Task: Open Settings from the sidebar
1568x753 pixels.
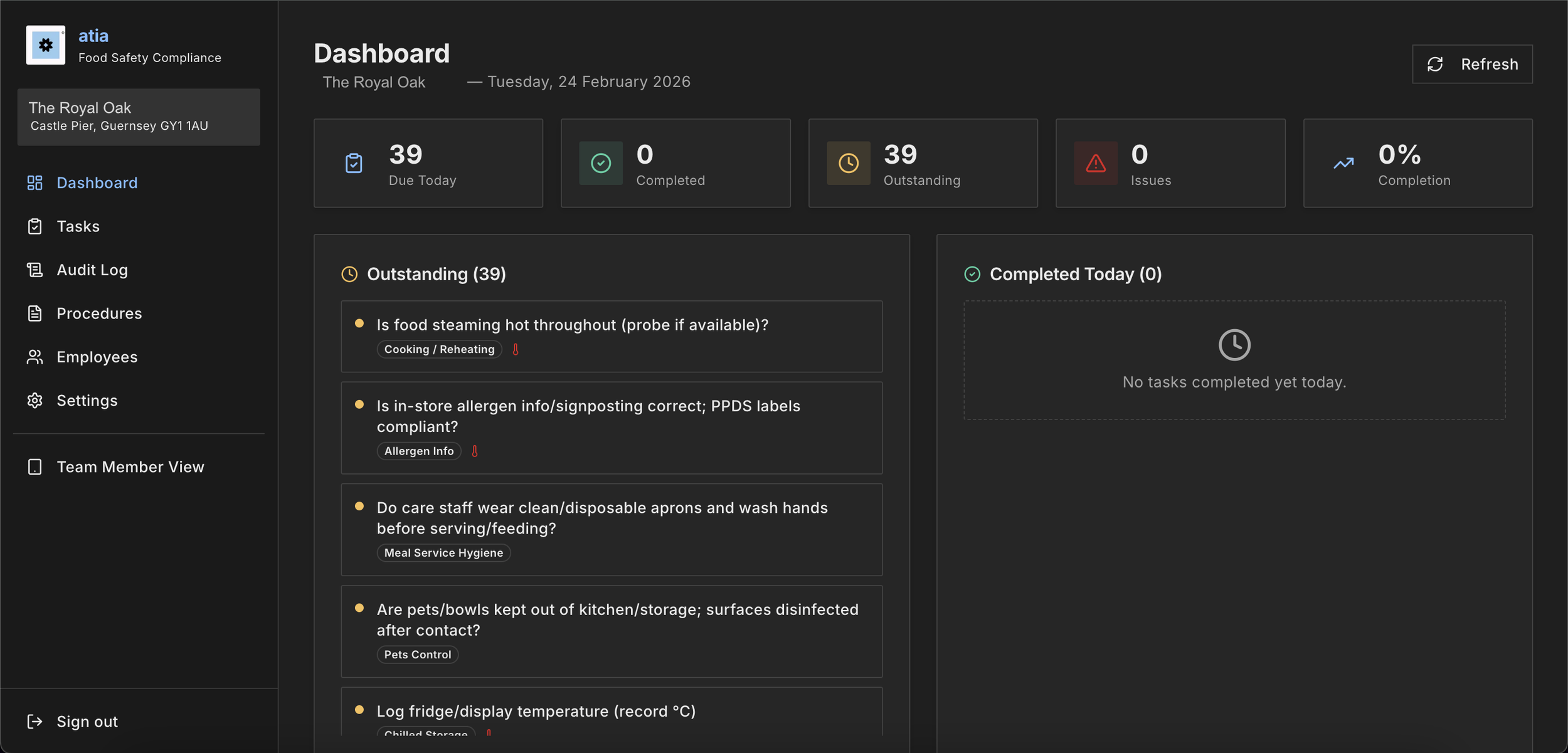Action: click(87, 401)
